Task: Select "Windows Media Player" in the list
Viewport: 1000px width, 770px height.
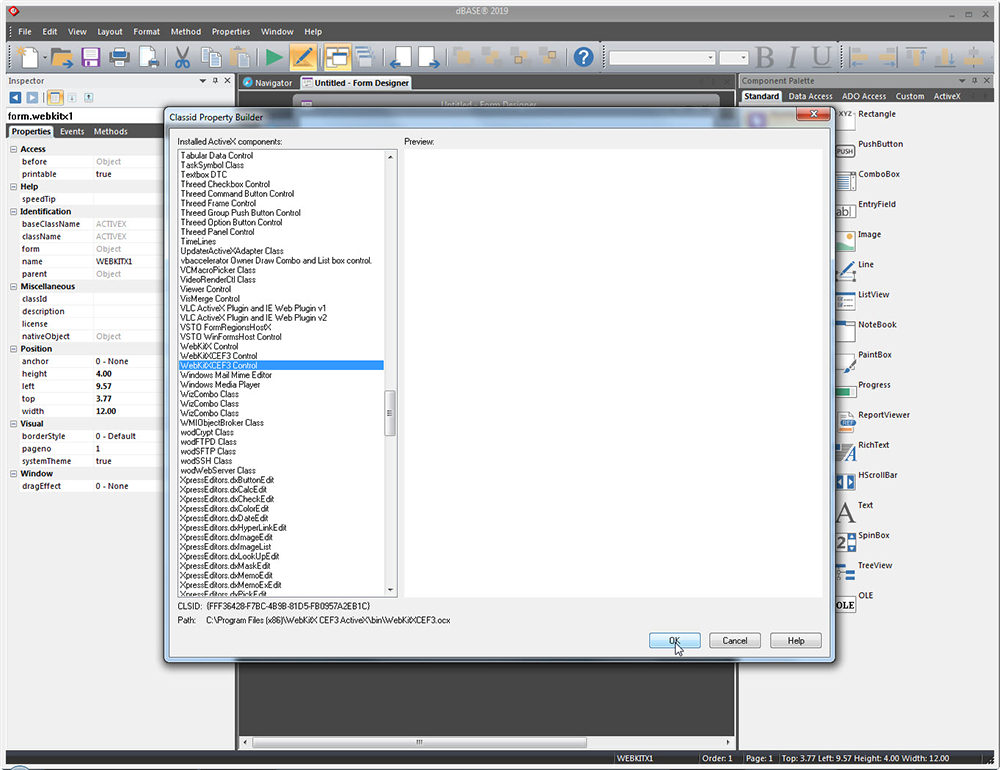Action: coord(220,385)
